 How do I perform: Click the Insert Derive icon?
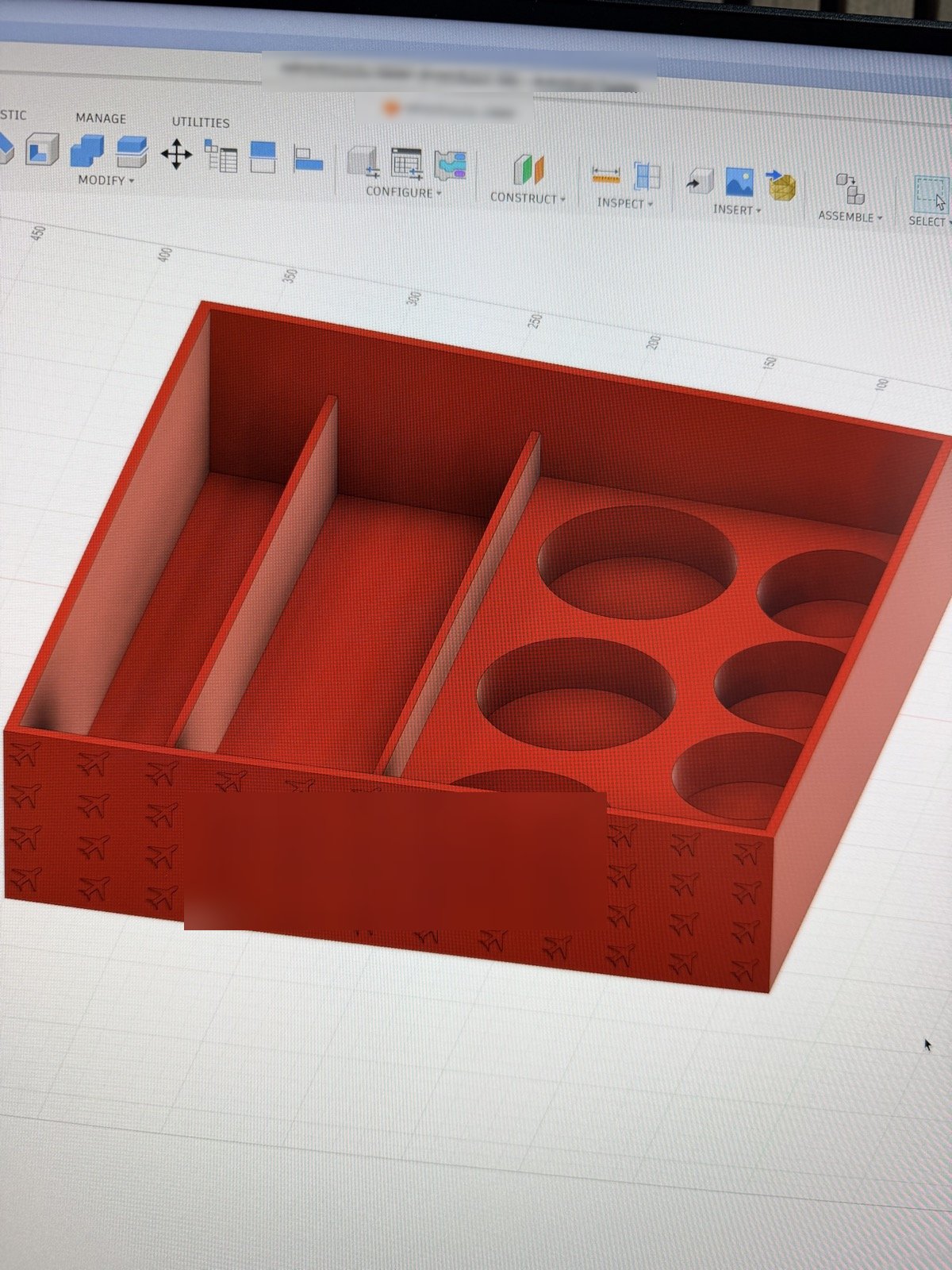(x=699, y=181)
